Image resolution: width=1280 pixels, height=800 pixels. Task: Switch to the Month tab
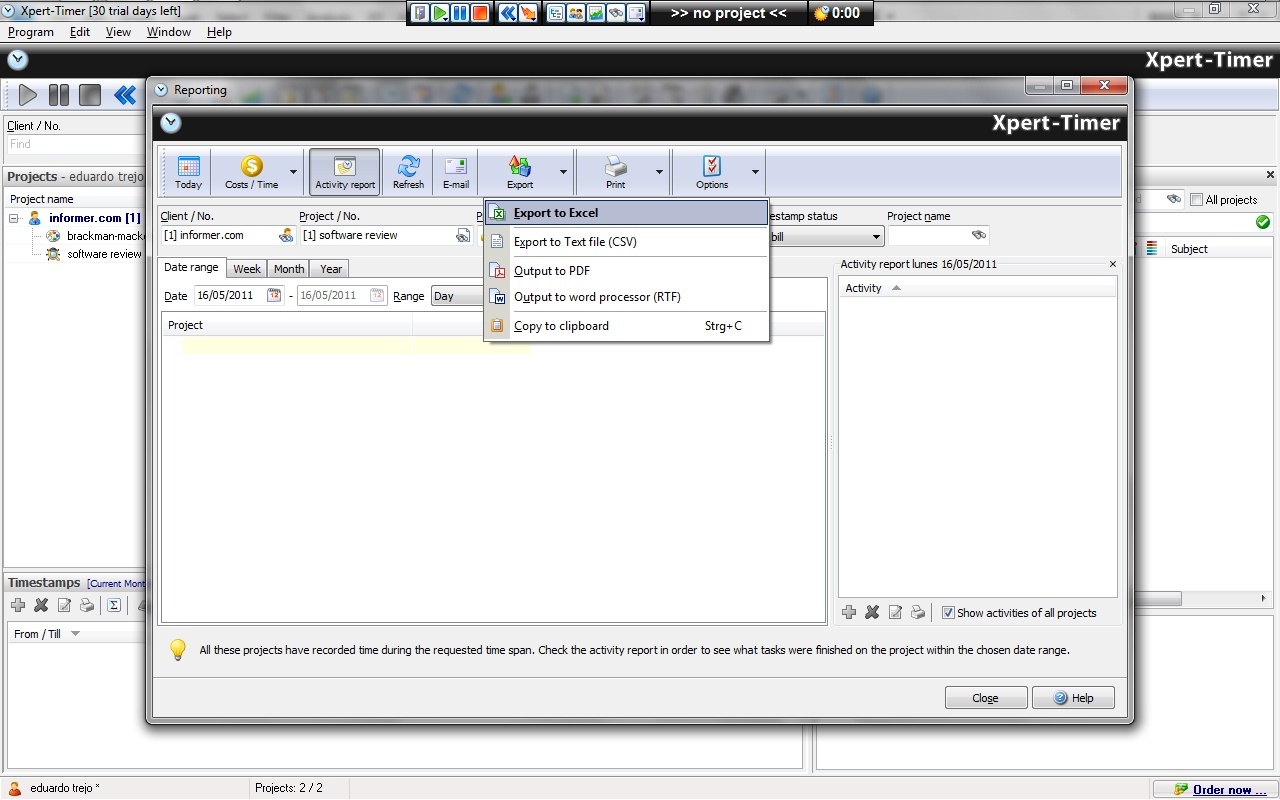coord(289,269)
